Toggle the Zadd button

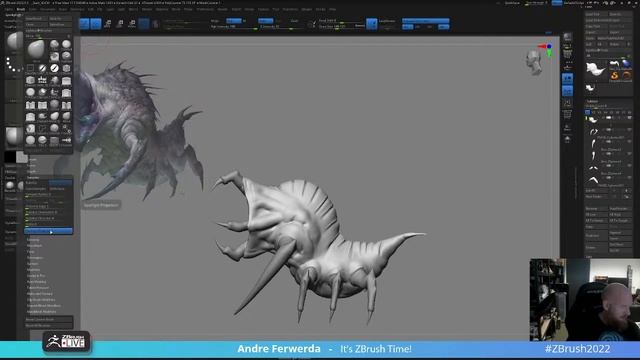tap(265, 21)
